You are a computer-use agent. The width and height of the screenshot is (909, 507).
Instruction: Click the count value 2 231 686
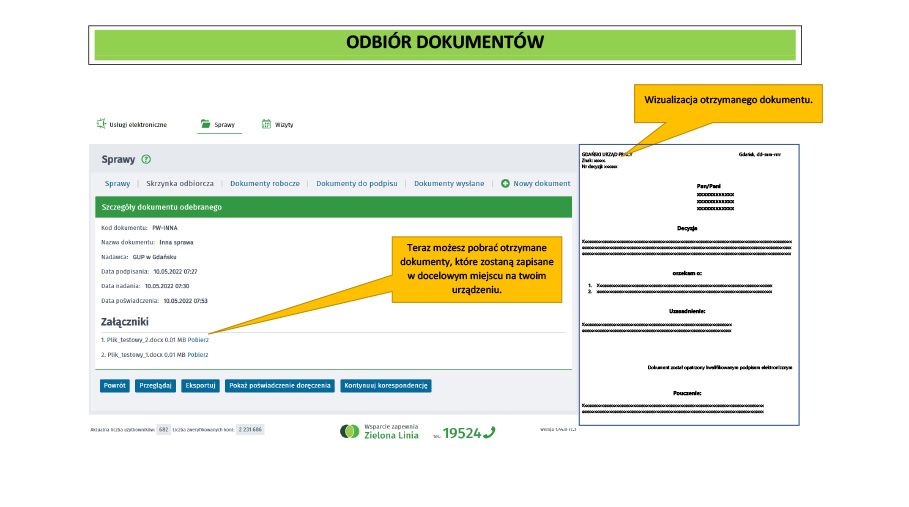tap(250, 429)
